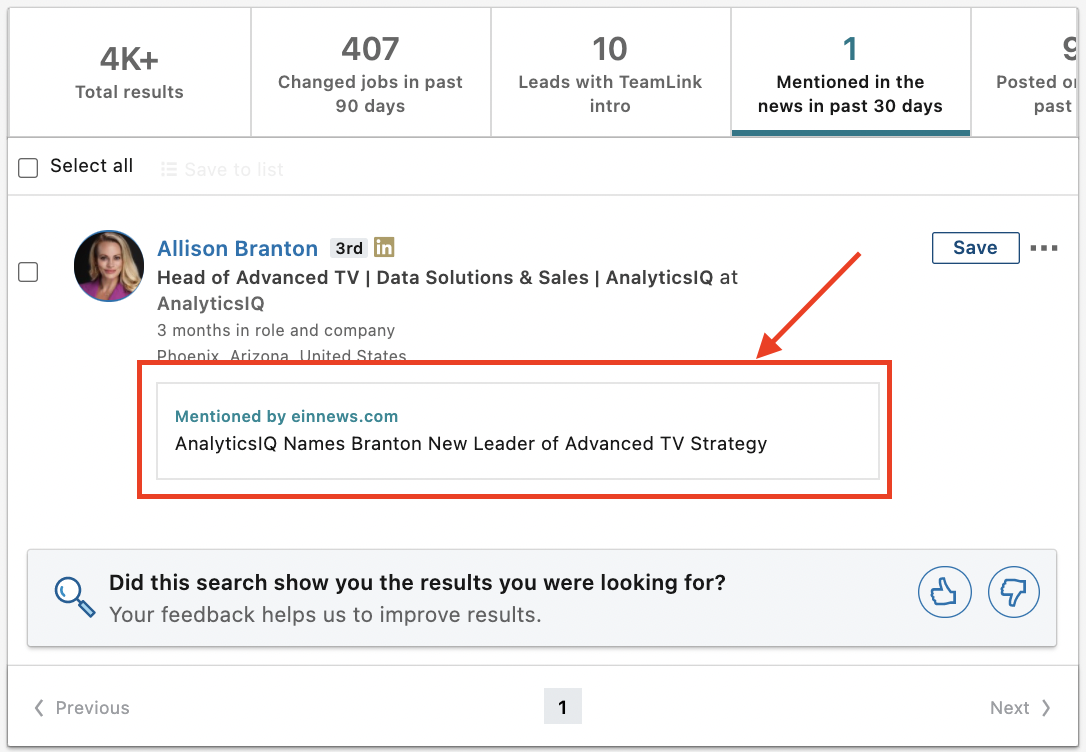
Task: Click Did this search show results question
Action: (417, 582)
